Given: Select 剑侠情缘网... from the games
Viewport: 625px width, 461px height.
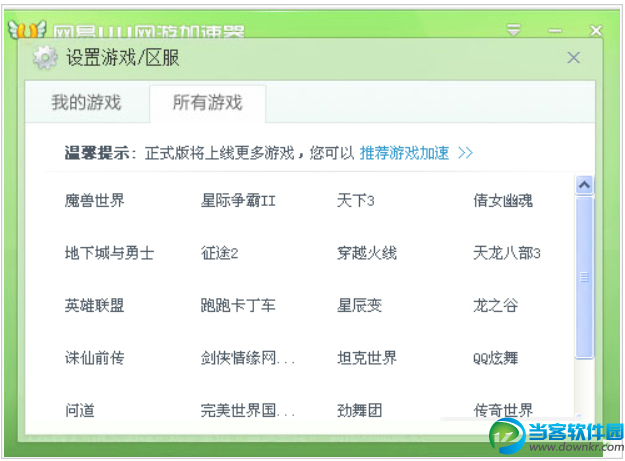Looking at the screenshot, I should click(248, 358).
